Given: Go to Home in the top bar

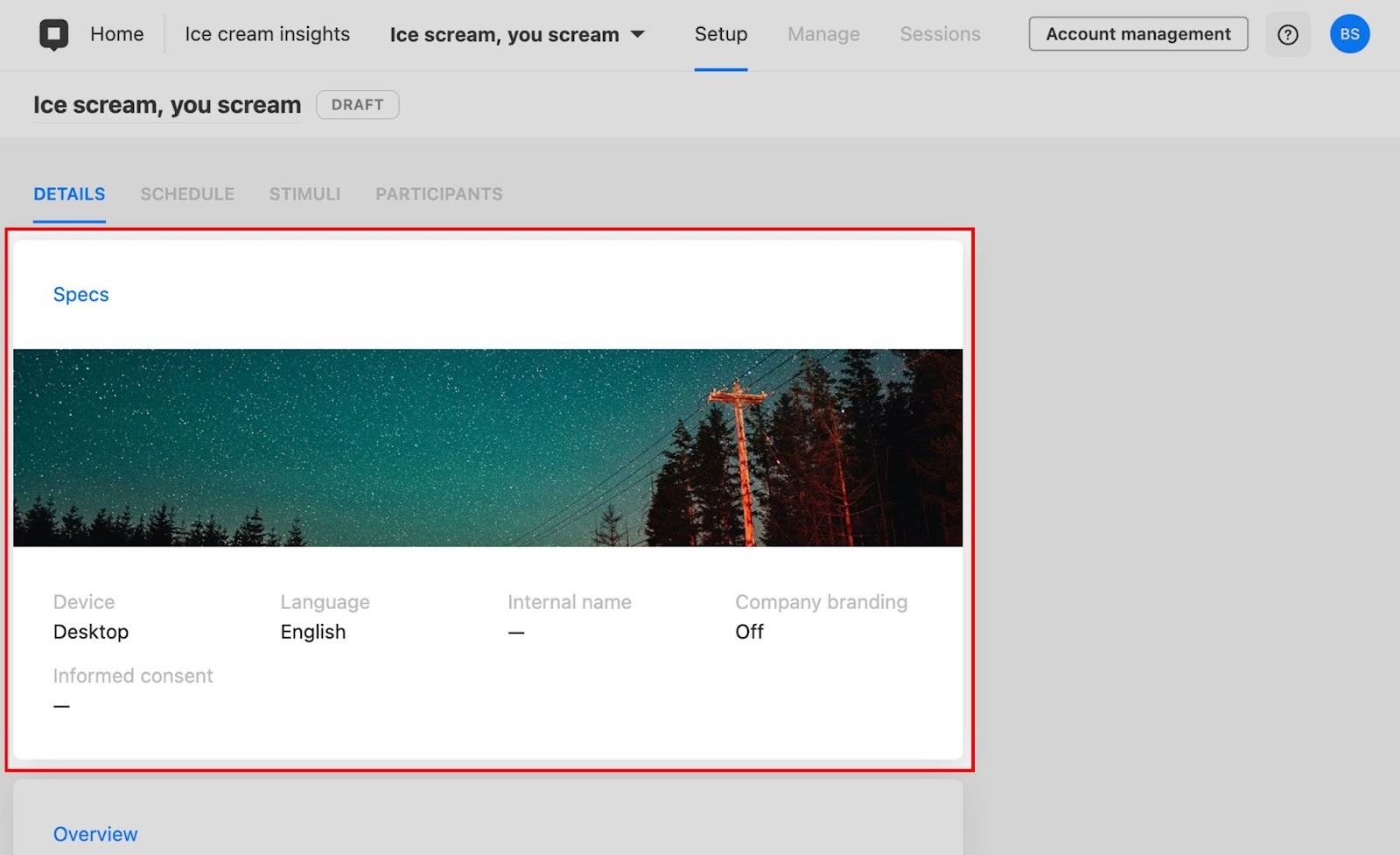Looking at the screenshot, I should (x=116, y=34).
